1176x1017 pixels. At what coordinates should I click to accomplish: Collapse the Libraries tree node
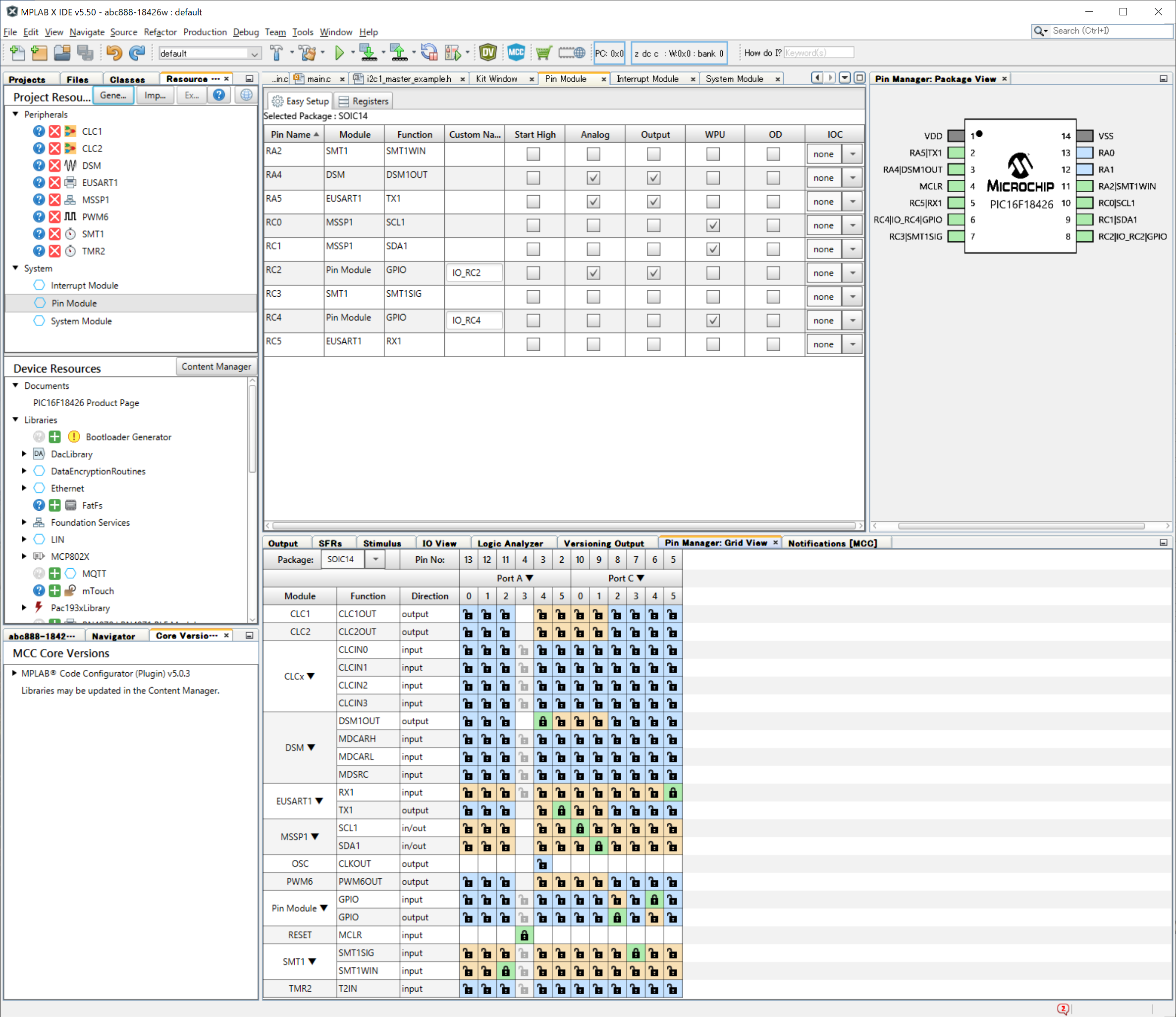[x=16, y=420]
